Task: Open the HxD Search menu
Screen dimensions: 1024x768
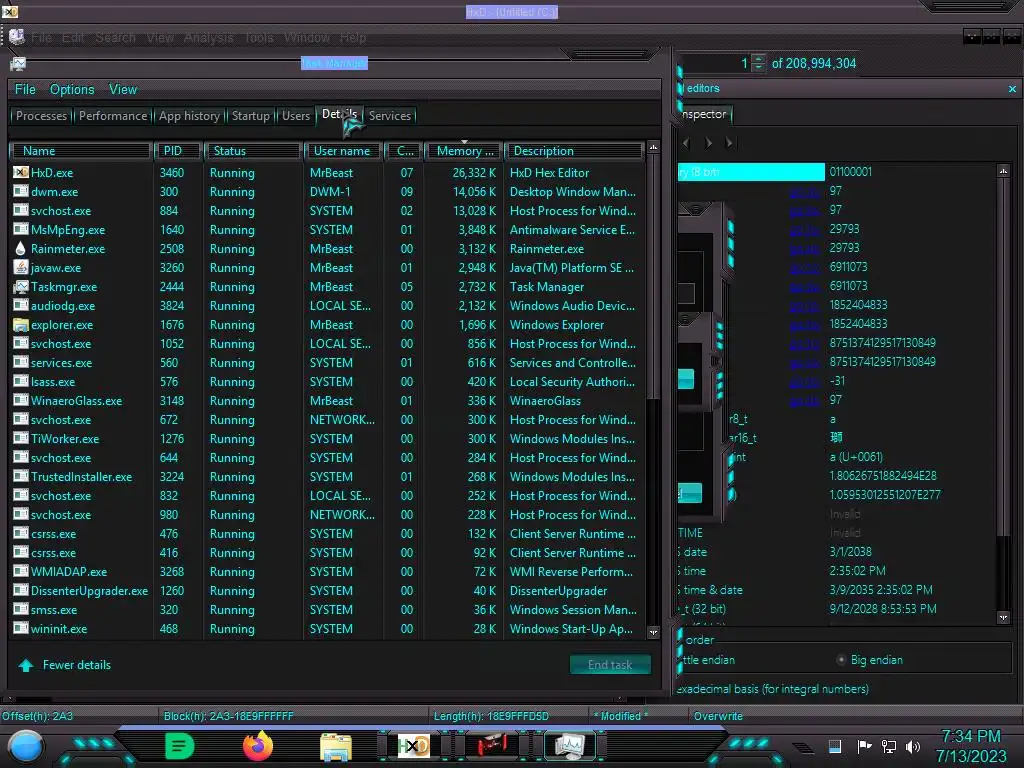Action: pos(116,38)
